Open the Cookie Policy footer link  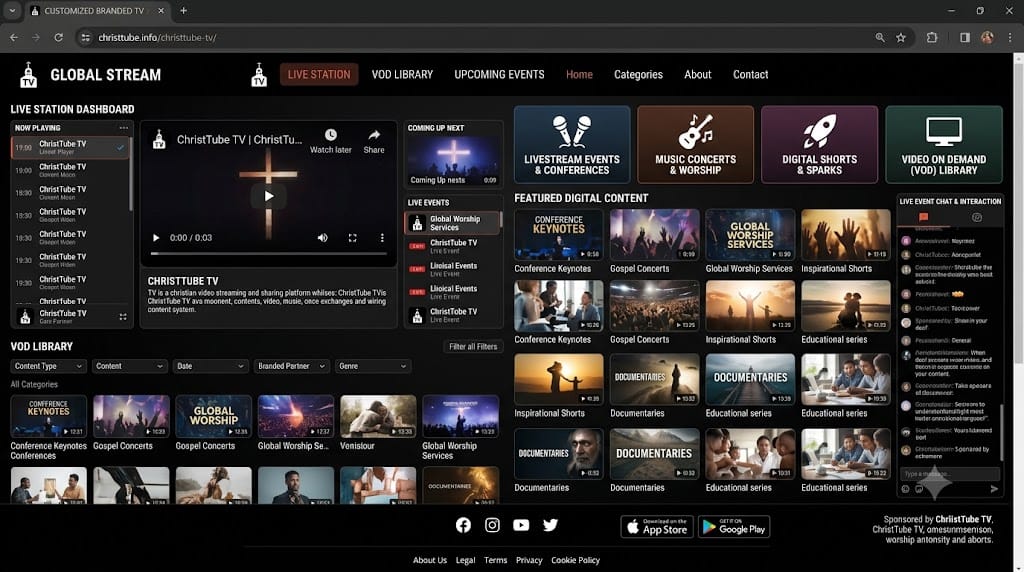coord(575,560)
